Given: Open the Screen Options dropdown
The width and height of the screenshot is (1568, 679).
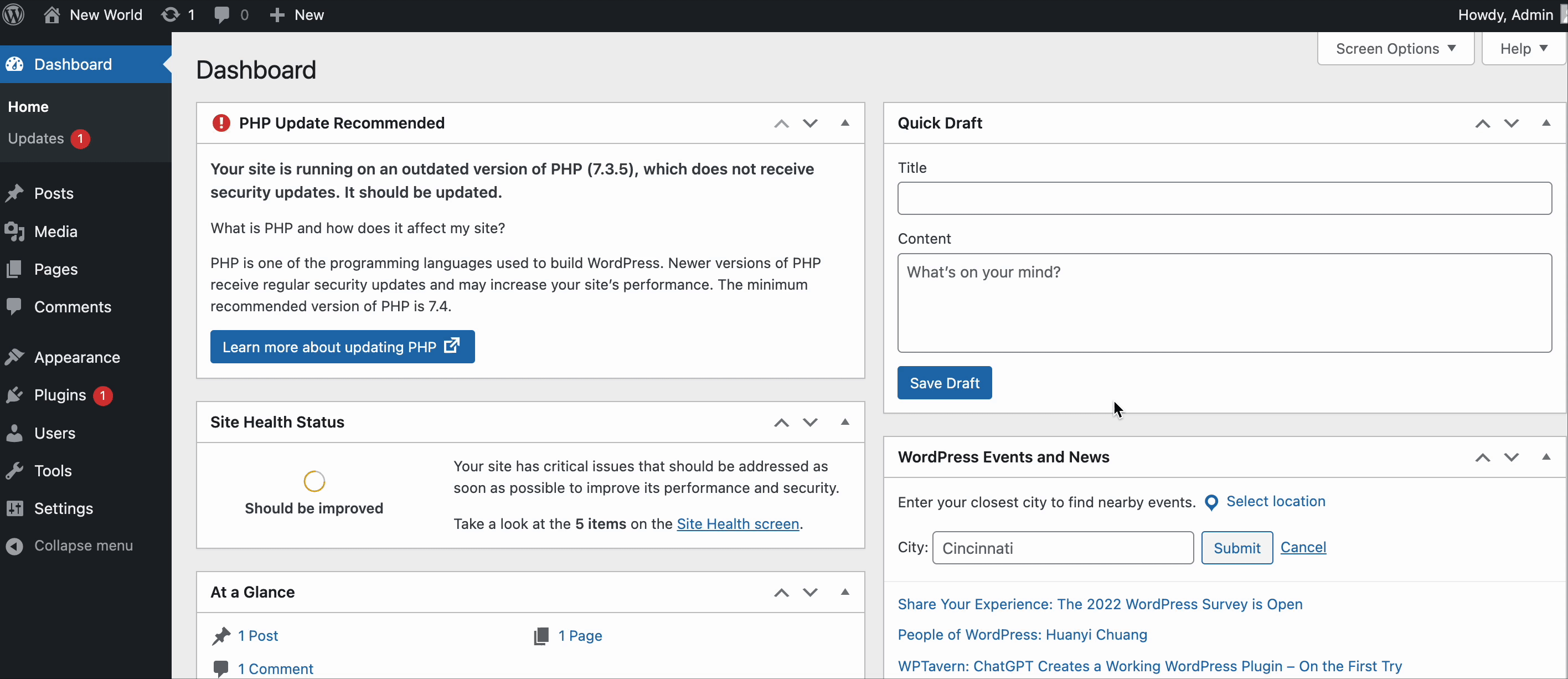Looking at the screenshot, I should coord(1395,49).
